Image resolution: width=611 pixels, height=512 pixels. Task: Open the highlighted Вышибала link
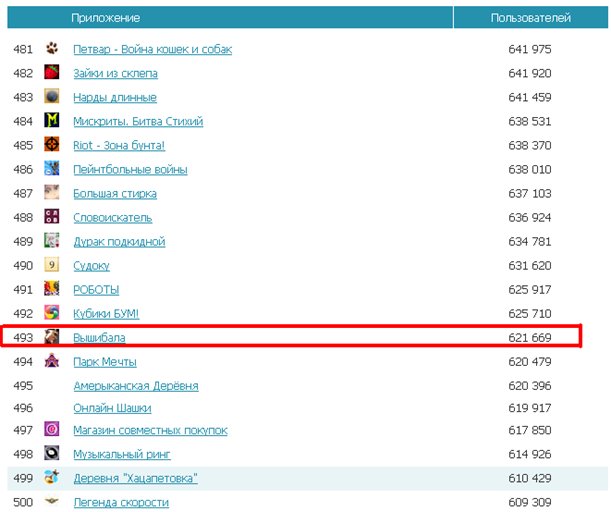[99, 338]
